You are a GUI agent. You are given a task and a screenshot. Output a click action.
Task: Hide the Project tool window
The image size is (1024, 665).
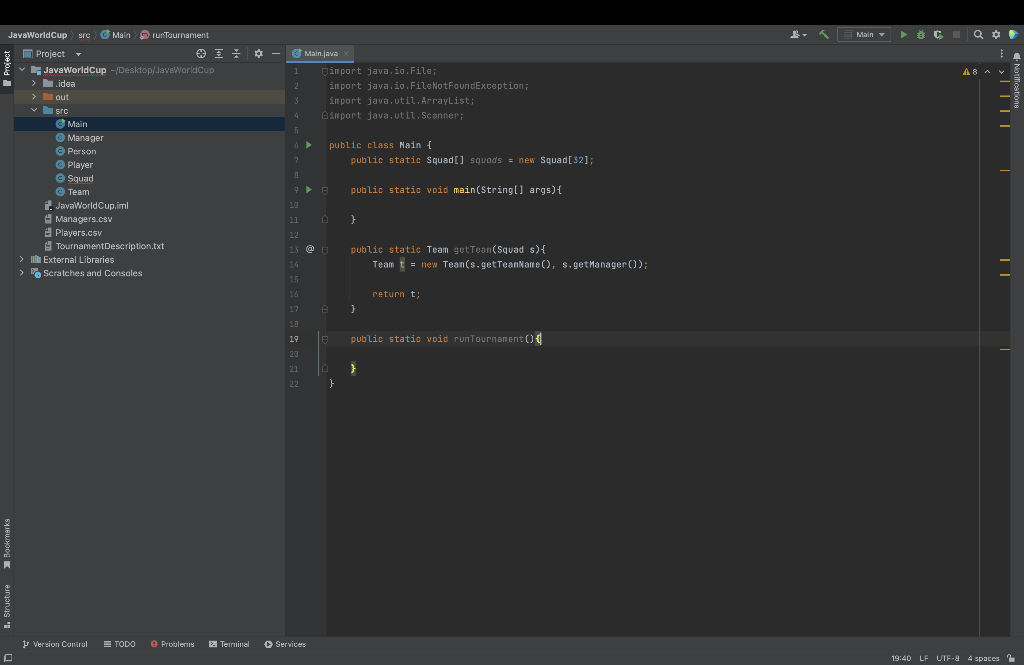coord(275,53)
